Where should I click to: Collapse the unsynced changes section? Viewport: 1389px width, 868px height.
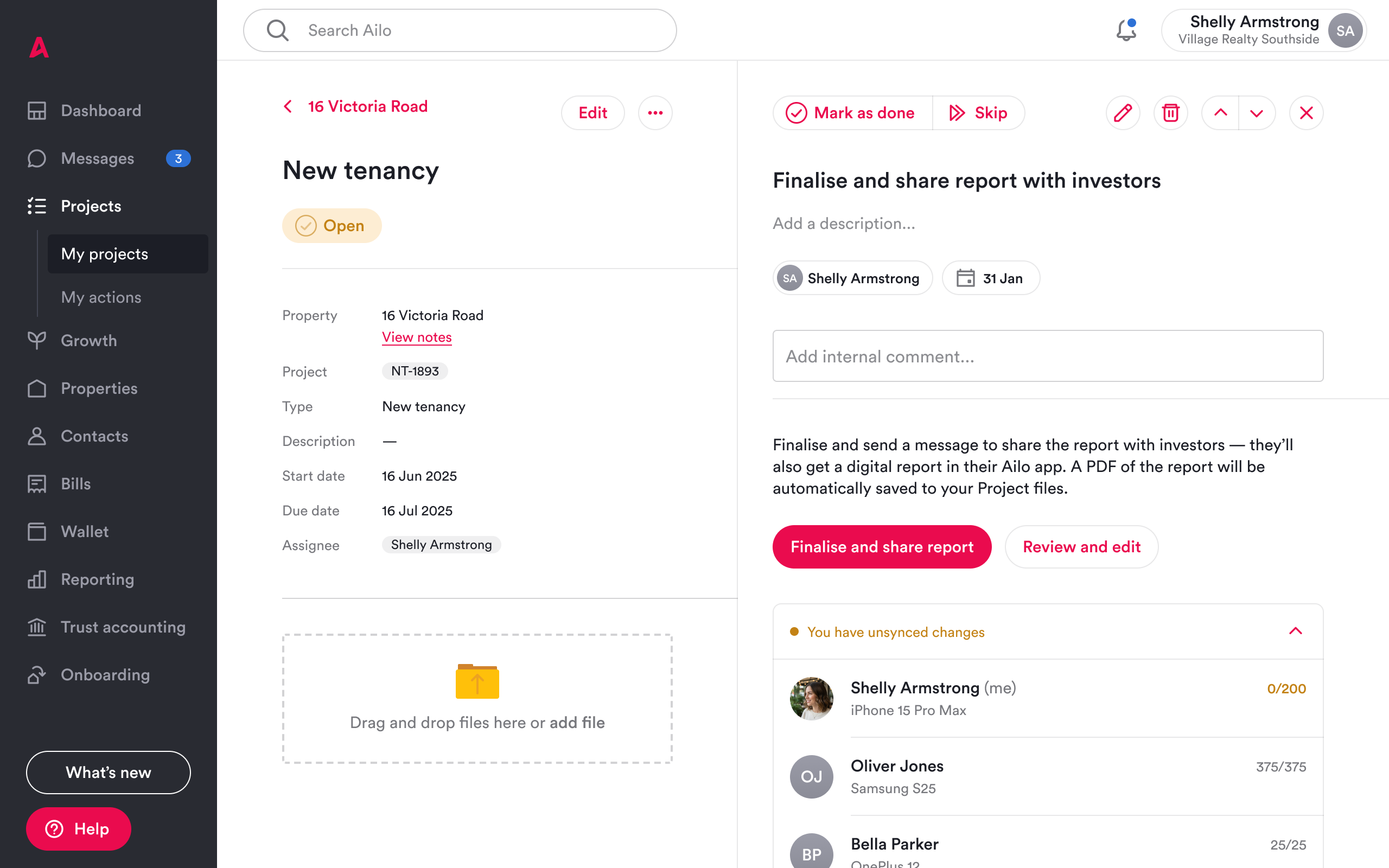point(1295,631)
